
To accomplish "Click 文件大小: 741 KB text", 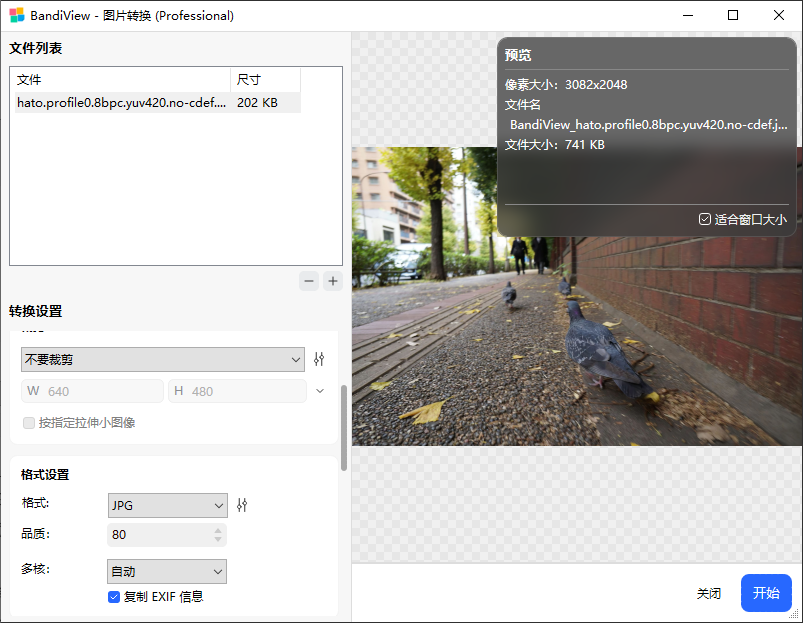I will pos(555,145).
